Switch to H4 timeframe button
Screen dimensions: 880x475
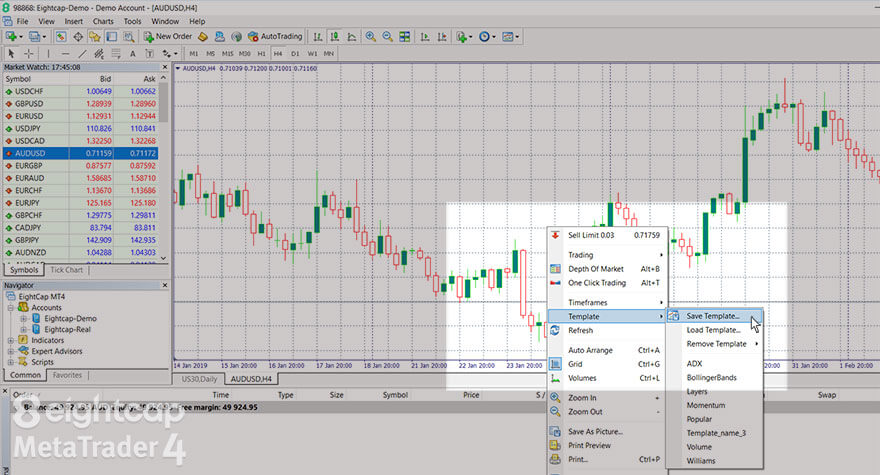coord(278,54)
